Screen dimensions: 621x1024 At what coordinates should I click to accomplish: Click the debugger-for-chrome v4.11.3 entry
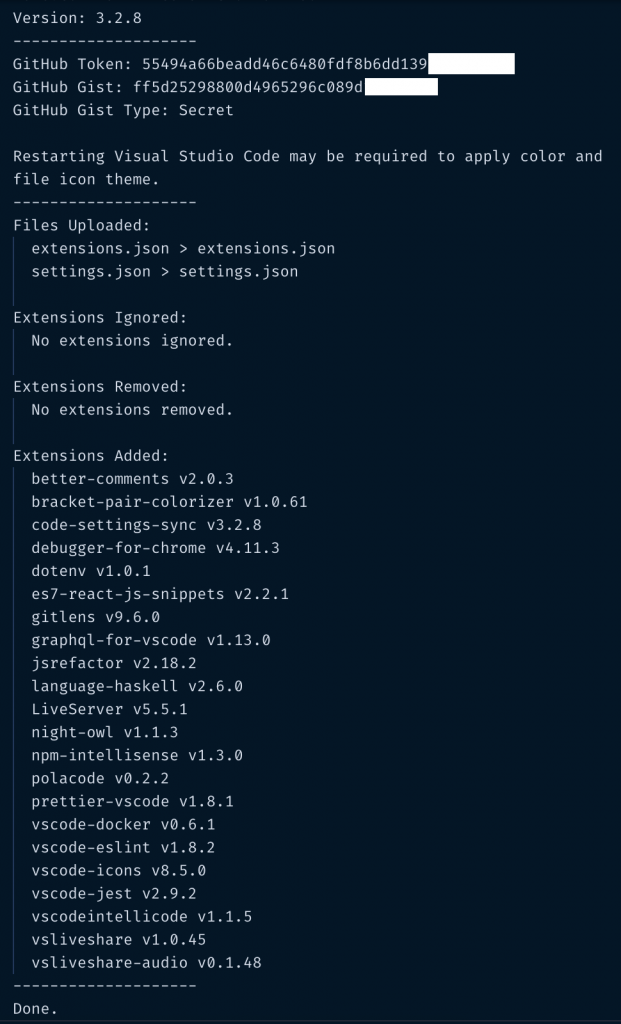[x=155, y=547]
